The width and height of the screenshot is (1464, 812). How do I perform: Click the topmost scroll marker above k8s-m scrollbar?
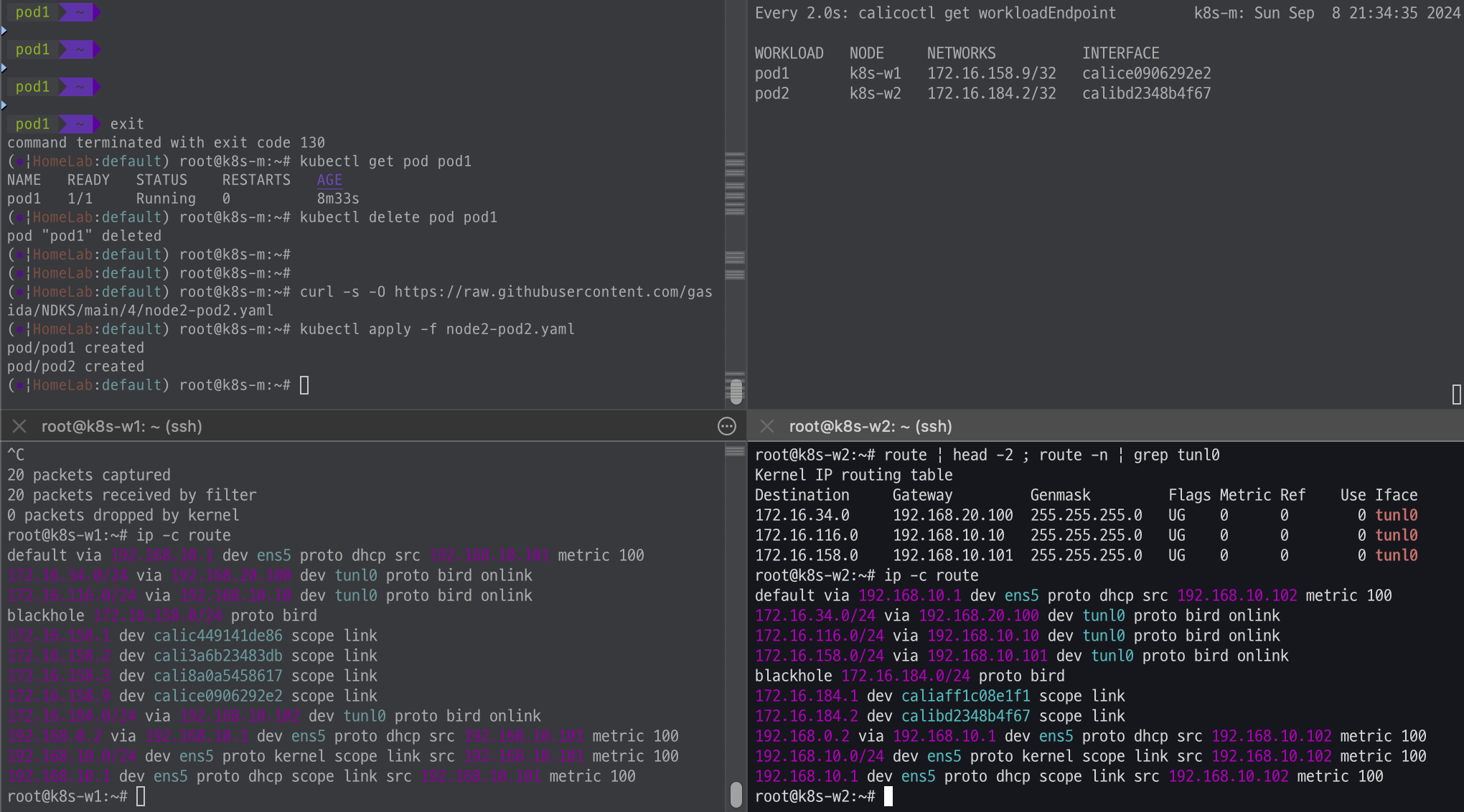coord(735,155)
